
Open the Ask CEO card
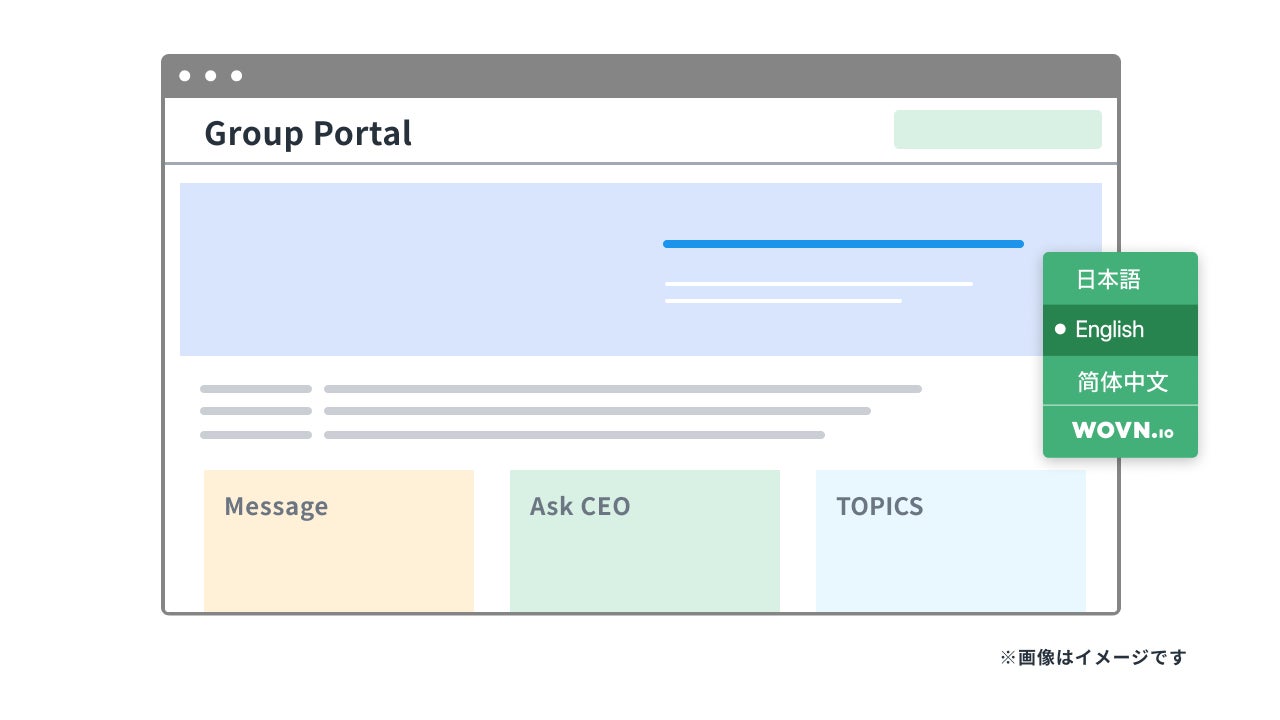click(x=645, y=540)
